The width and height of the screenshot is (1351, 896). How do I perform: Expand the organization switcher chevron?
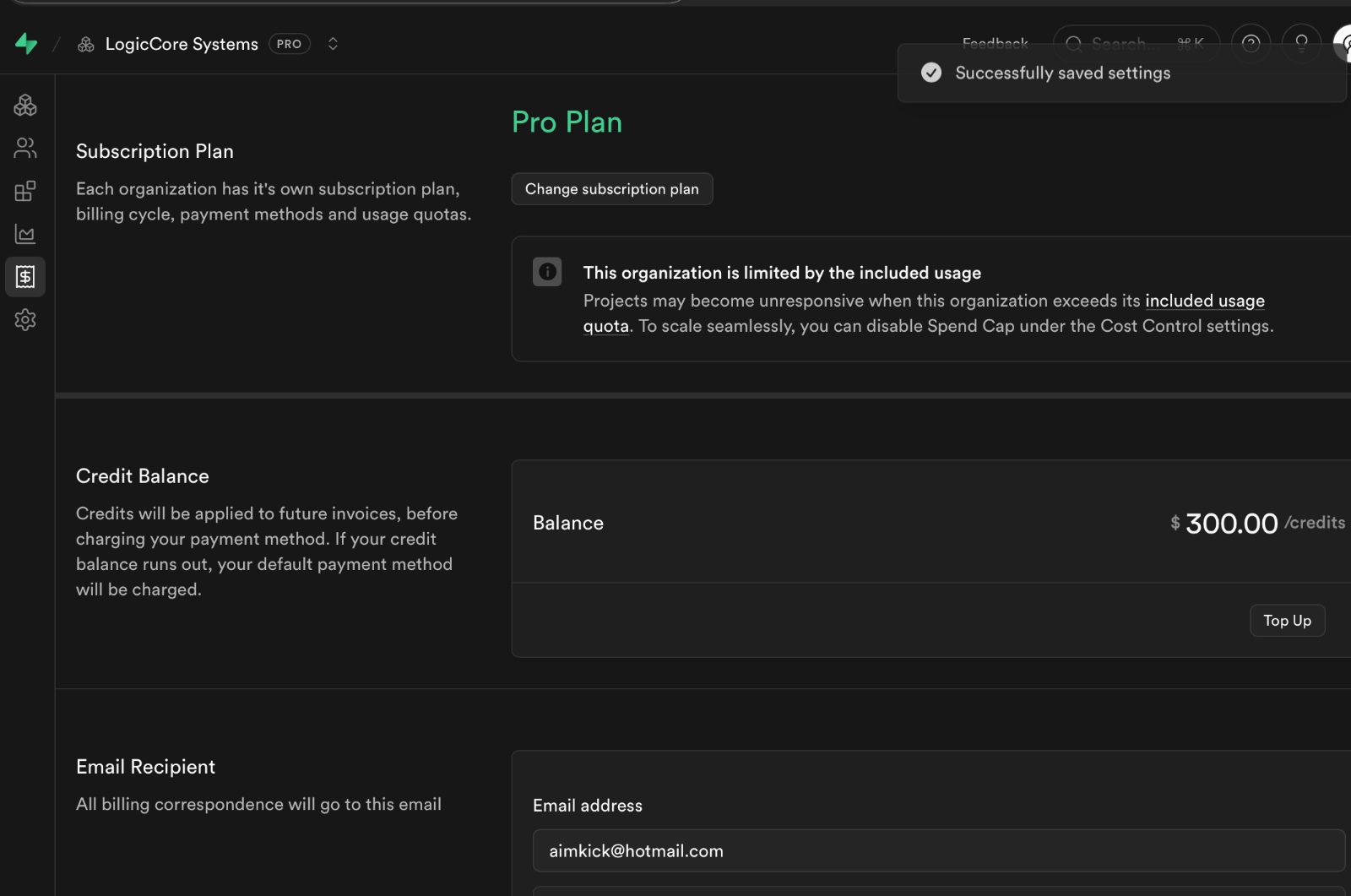point(333,44)
